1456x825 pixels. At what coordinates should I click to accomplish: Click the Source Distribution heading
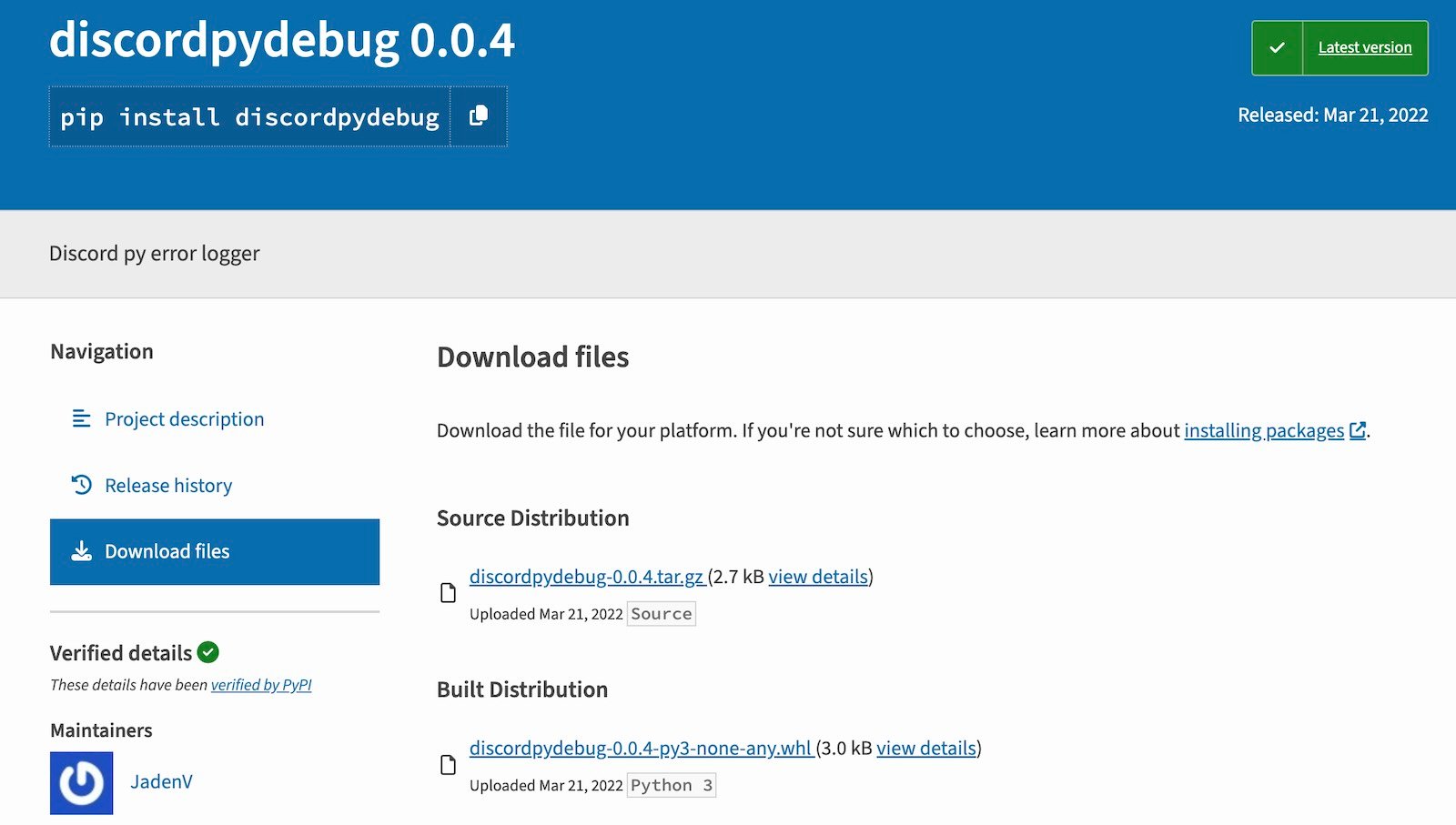coord(533,518)
